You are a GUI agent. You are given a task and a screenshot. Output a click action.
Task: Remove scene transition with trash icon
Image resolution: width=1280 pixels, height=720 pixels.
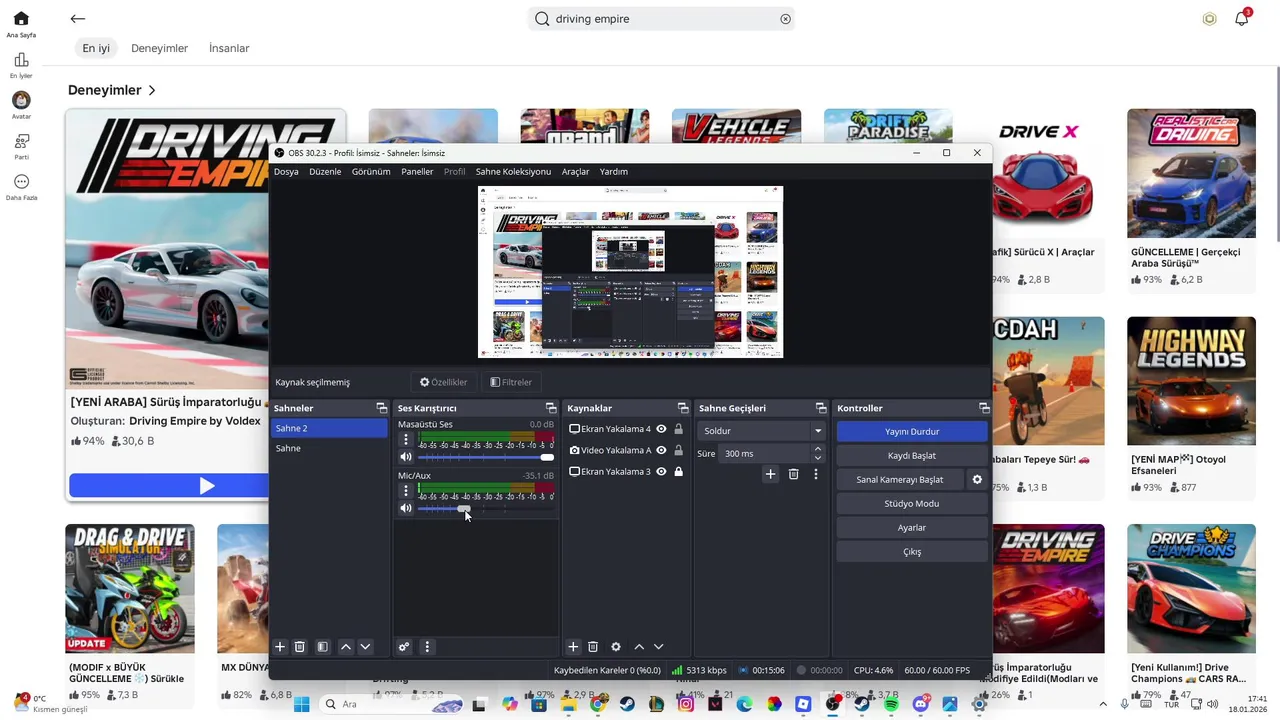click(x=793, y=474)
